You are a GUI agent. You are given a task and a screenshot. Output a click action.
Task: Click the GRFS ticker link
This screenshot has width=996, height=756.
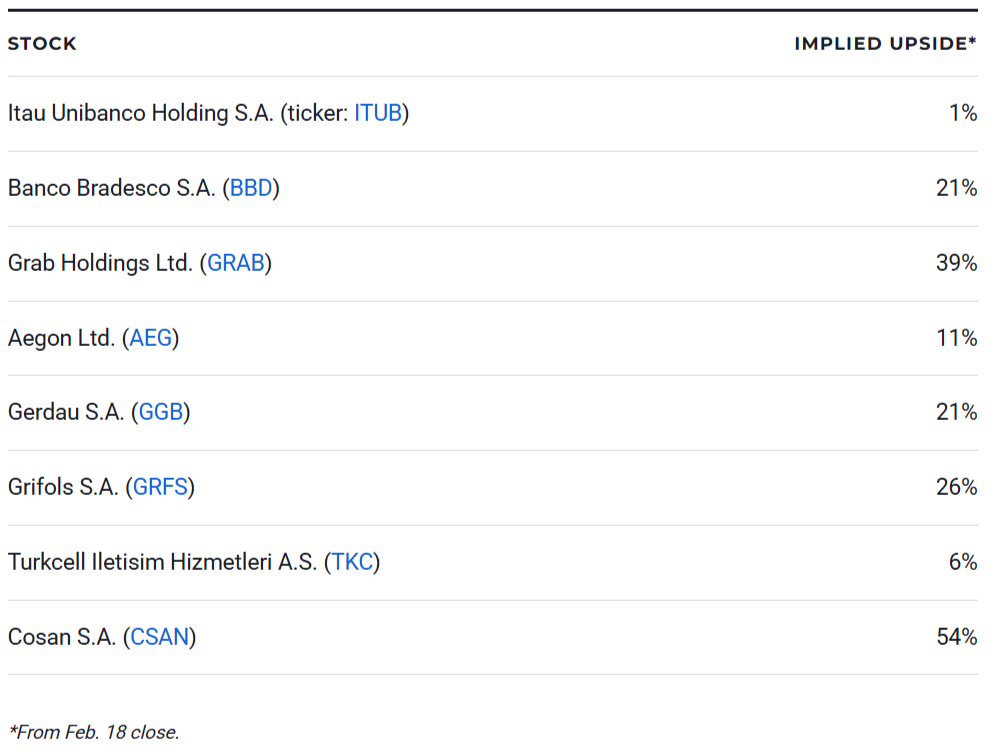pos(161,487)
